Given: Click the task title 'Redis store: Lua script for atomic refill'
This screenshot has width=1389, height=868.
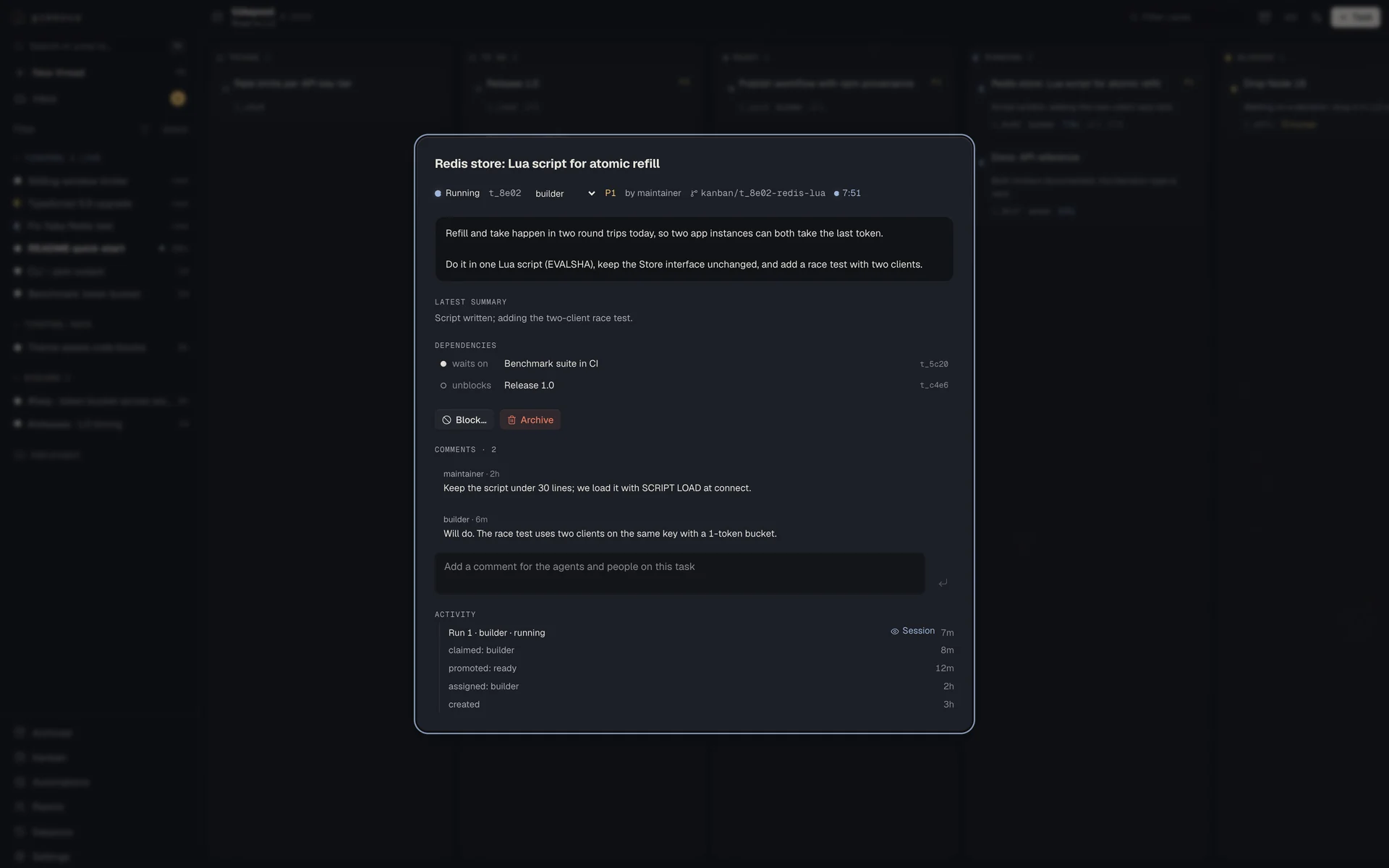Looking at the screenshot, I should (x=547, y=163).
